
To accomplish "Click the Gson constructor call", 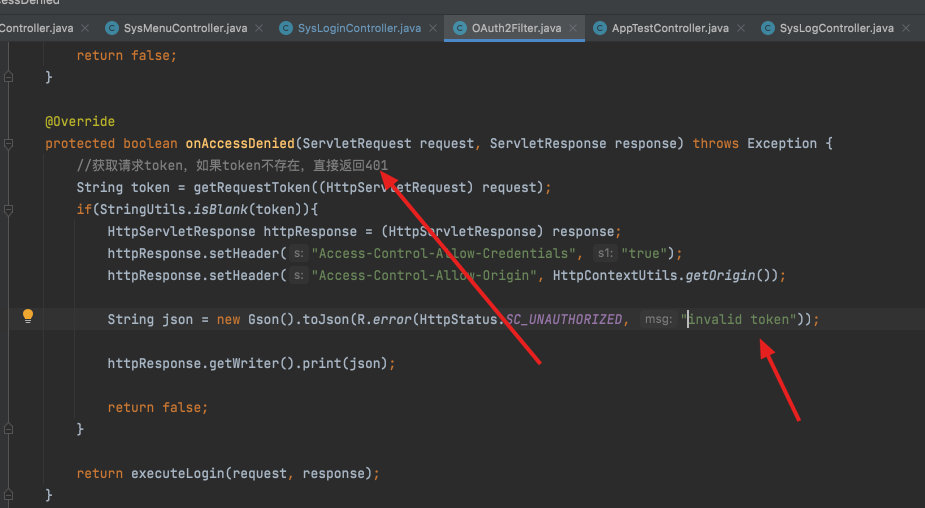I will (x=271, y=320).
